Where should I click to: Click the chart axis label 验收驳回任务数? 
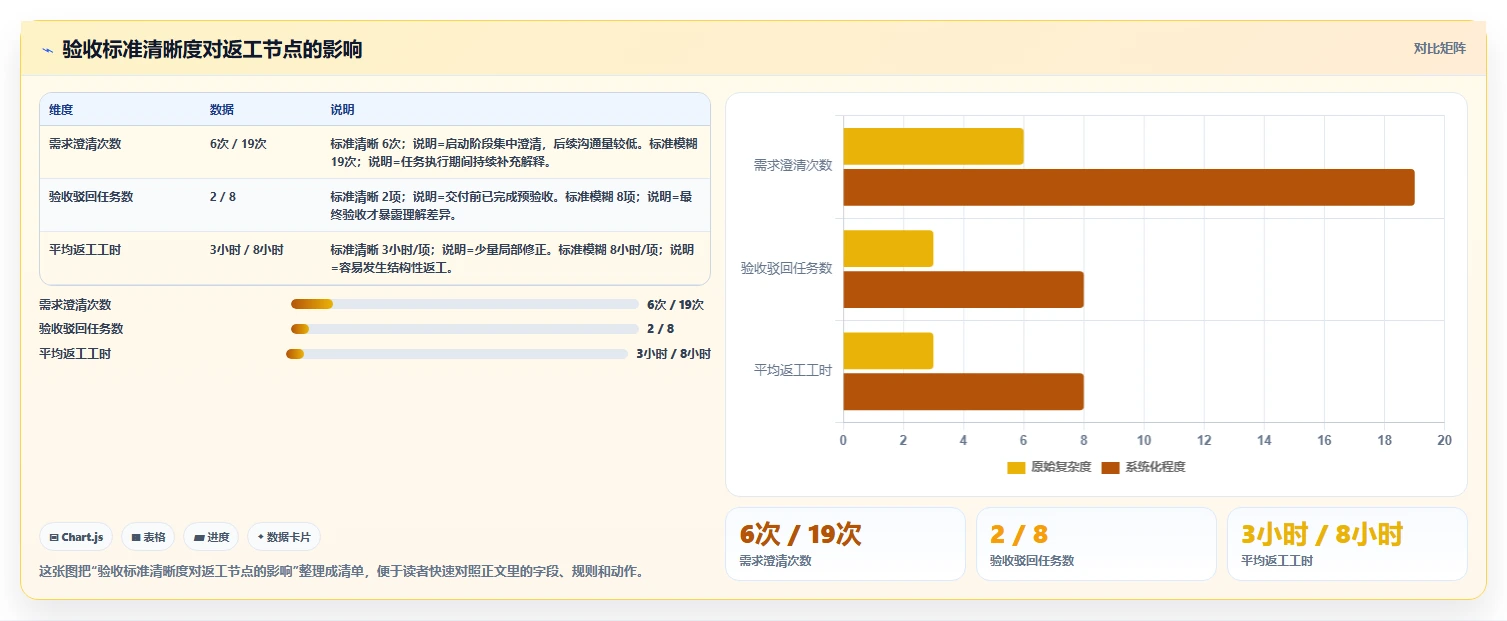coord(786,268)
